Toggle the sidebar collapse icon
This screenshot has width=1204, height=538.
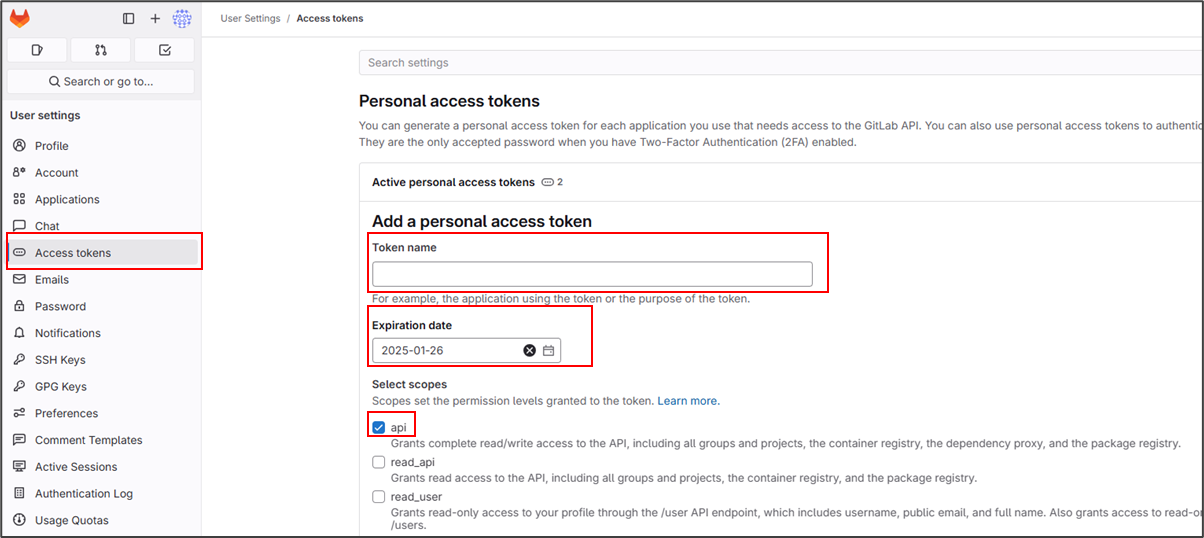pos(128,18)
